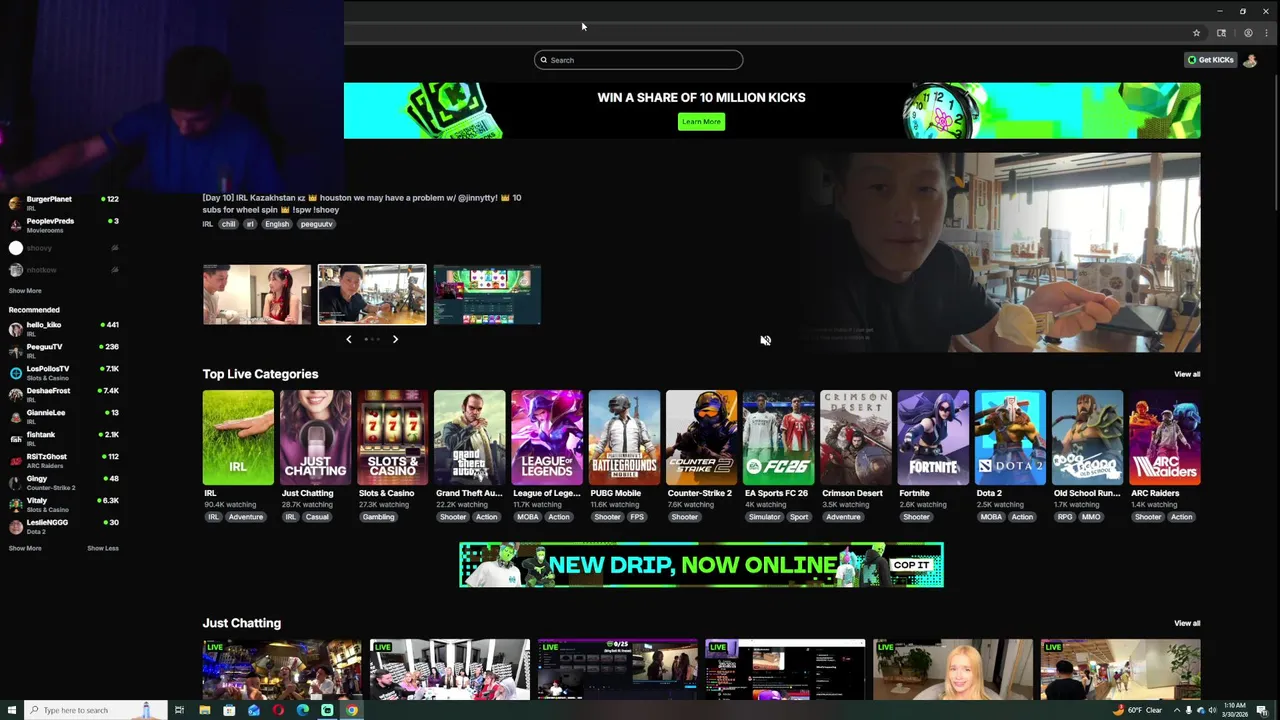Open Microsoft Edge from the taskbar
This screenshot has height=720, width=1280.
tap(302, 710)
